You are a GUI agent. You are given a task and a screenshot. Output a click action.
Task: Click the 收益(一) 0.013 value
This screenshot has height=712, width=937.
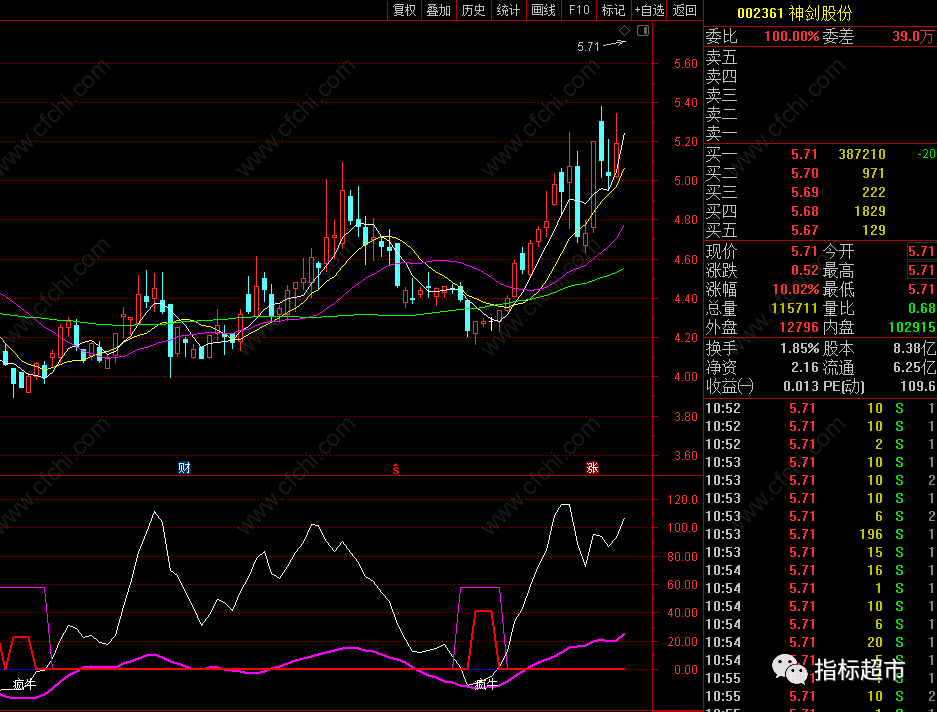click(801, 386)
